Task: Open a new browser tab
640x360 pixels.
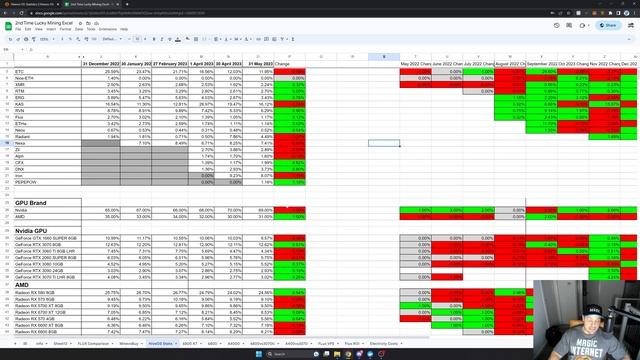Action: pos(127,4)
